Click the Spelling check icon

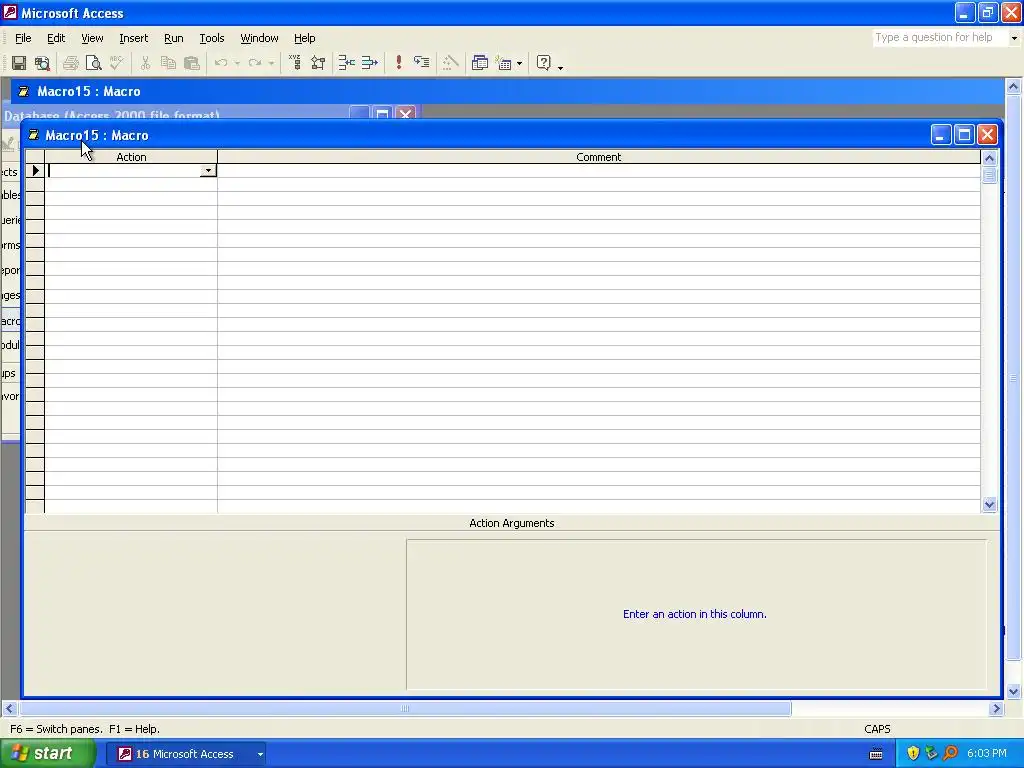pyautogui.click(x=117, y=63)
